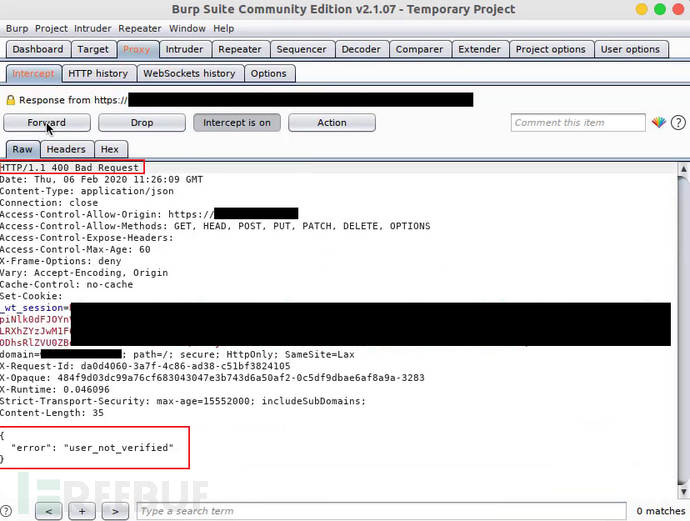Click the Content-Type: application/json header
The image size is (690, 521).
pos(87,191)
